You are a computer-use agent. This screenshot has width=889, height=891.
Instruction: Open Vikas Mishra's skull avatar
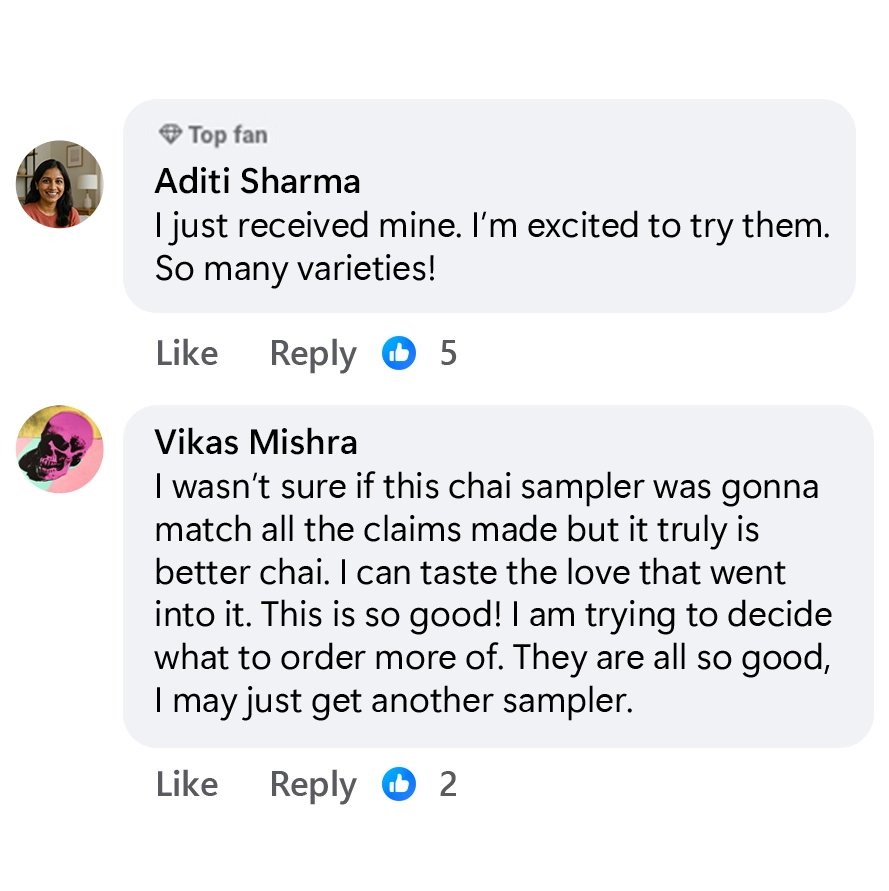pos(60,450)
